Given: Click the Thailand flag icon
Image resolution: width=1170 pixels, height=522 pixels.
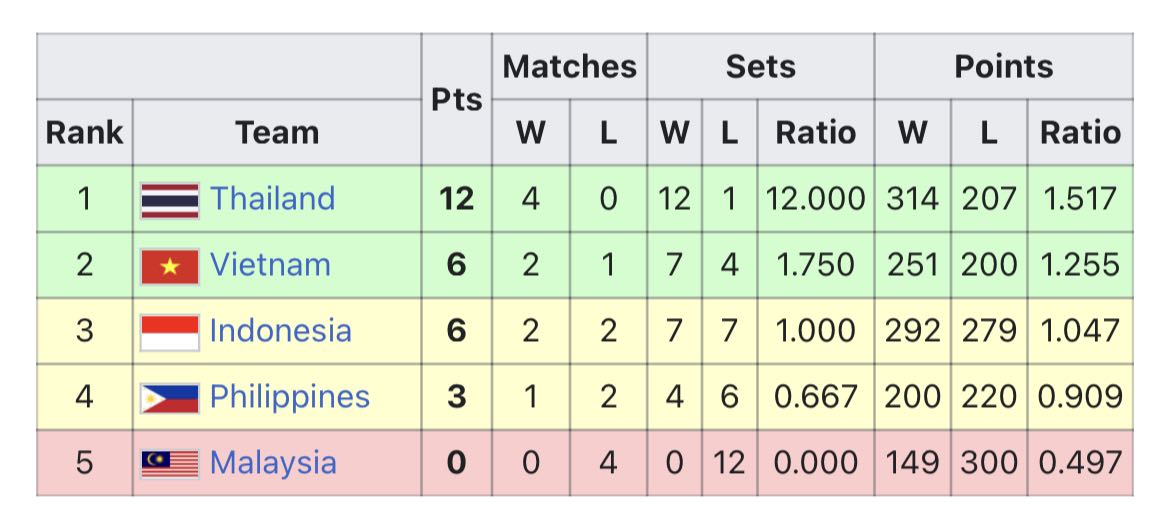Looking at the screenshot, I should click(169, 200).
